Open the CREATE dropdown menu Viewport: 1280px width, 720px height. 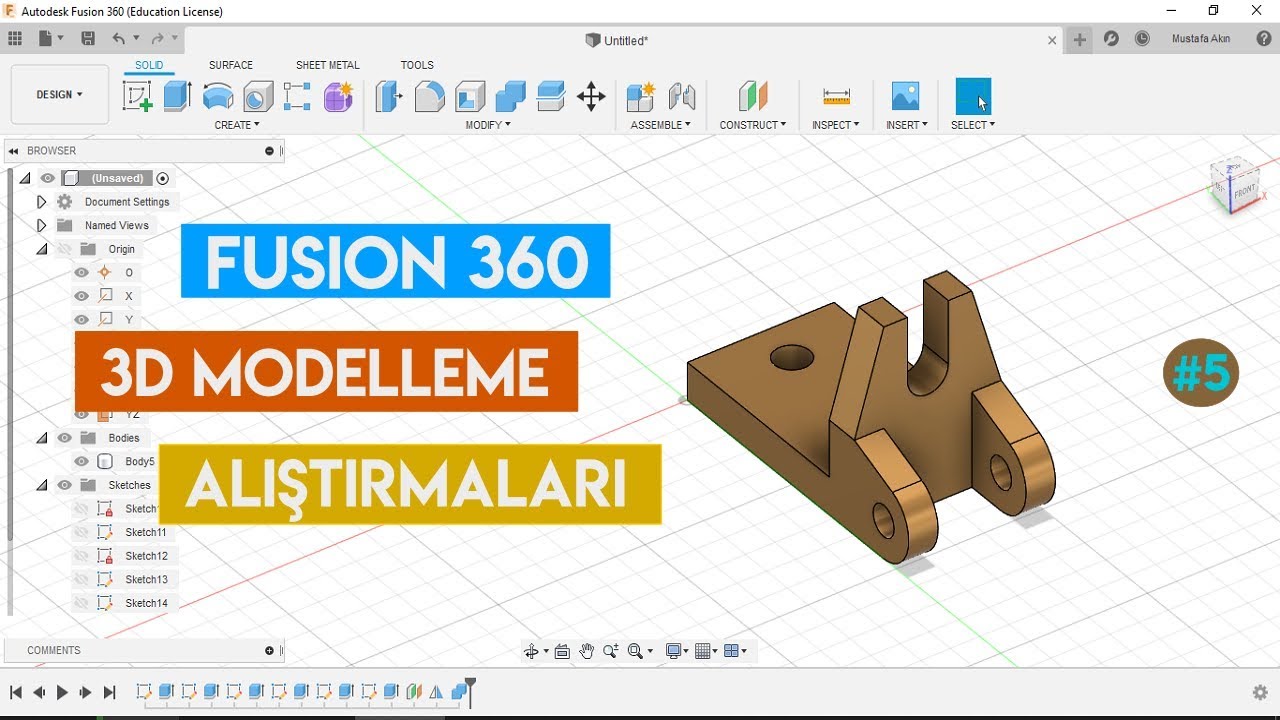[237, 125]
